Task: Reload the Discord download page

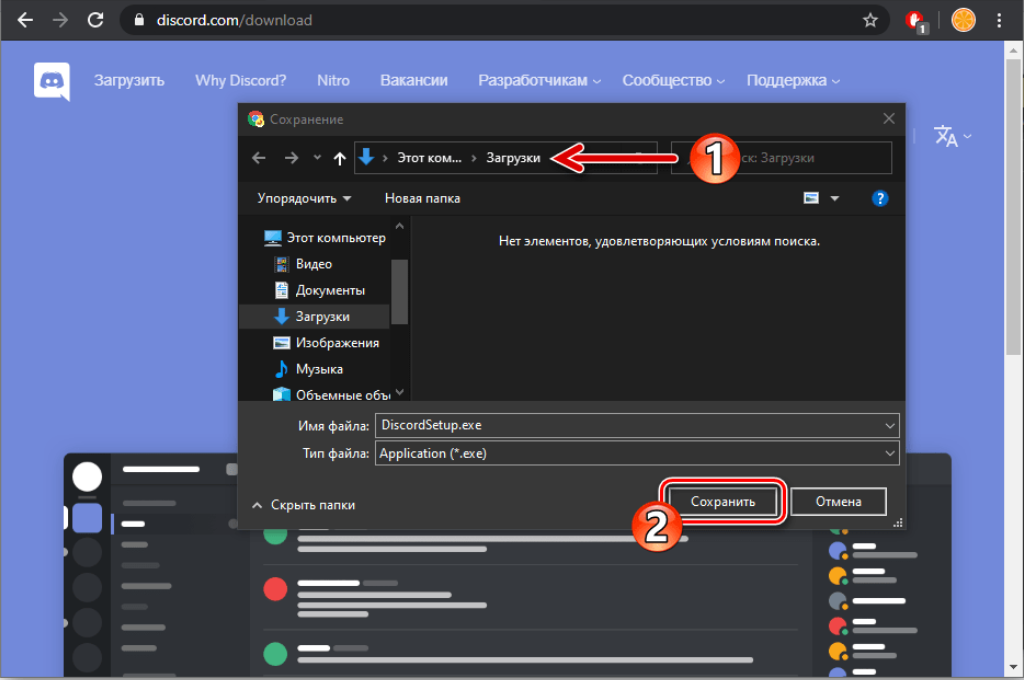Action: pyautogui.click(x=95, y=20)
